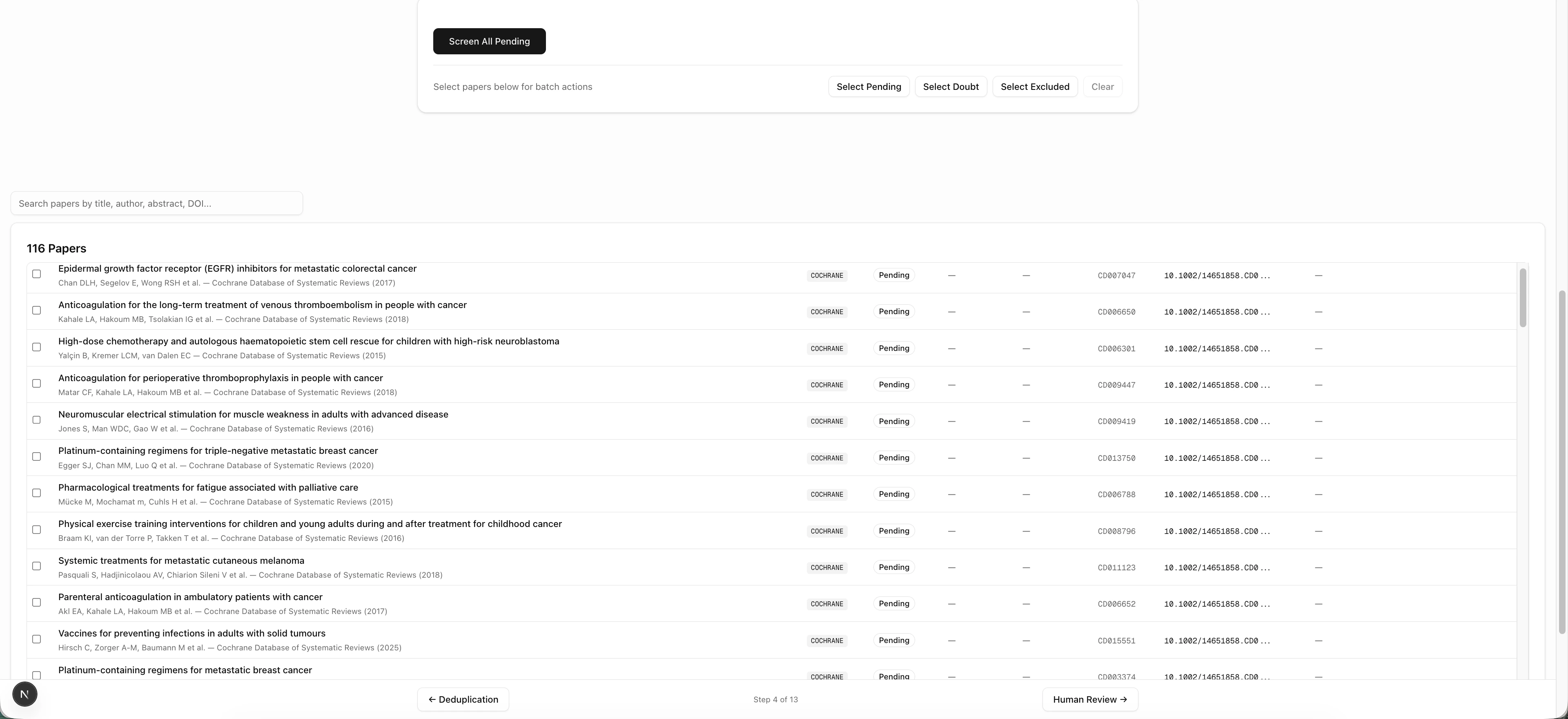Click Select Excluded batch action
Image resolution: width=1568 pixels, height=719 pixels.
(x=1035, y=87)
